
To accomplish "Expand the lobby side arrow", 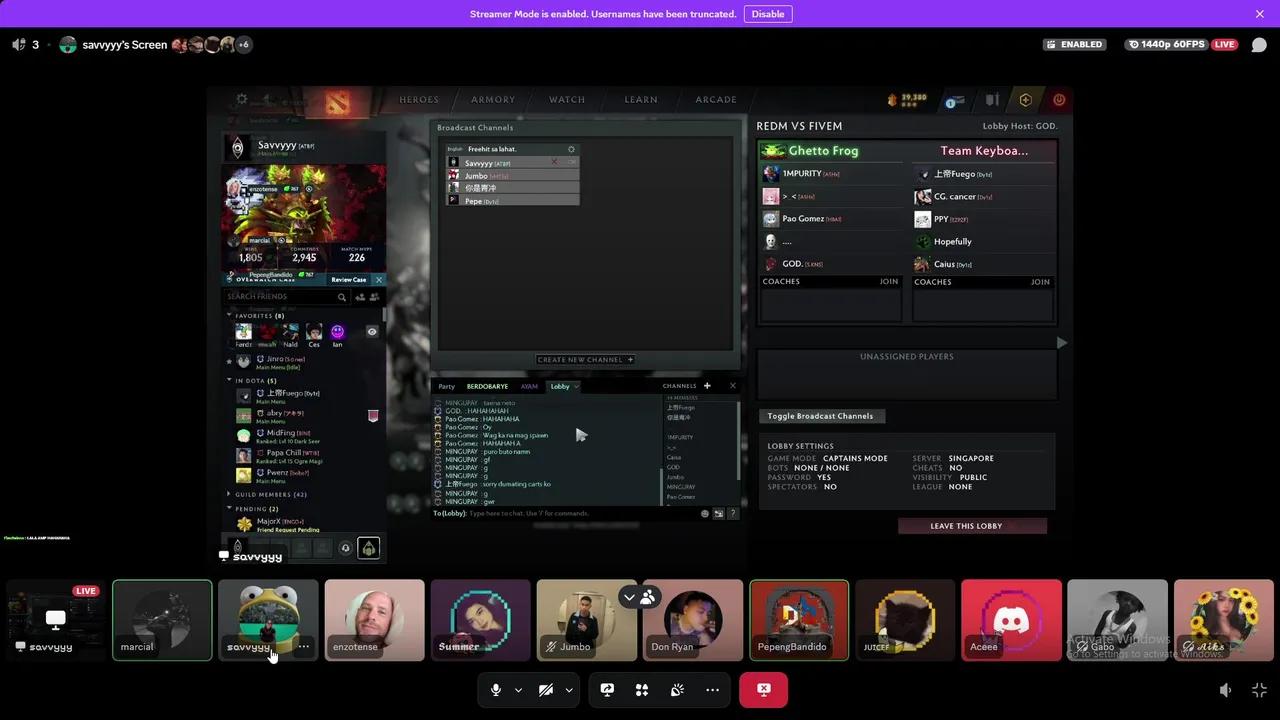I will (x=1062, y=343).
